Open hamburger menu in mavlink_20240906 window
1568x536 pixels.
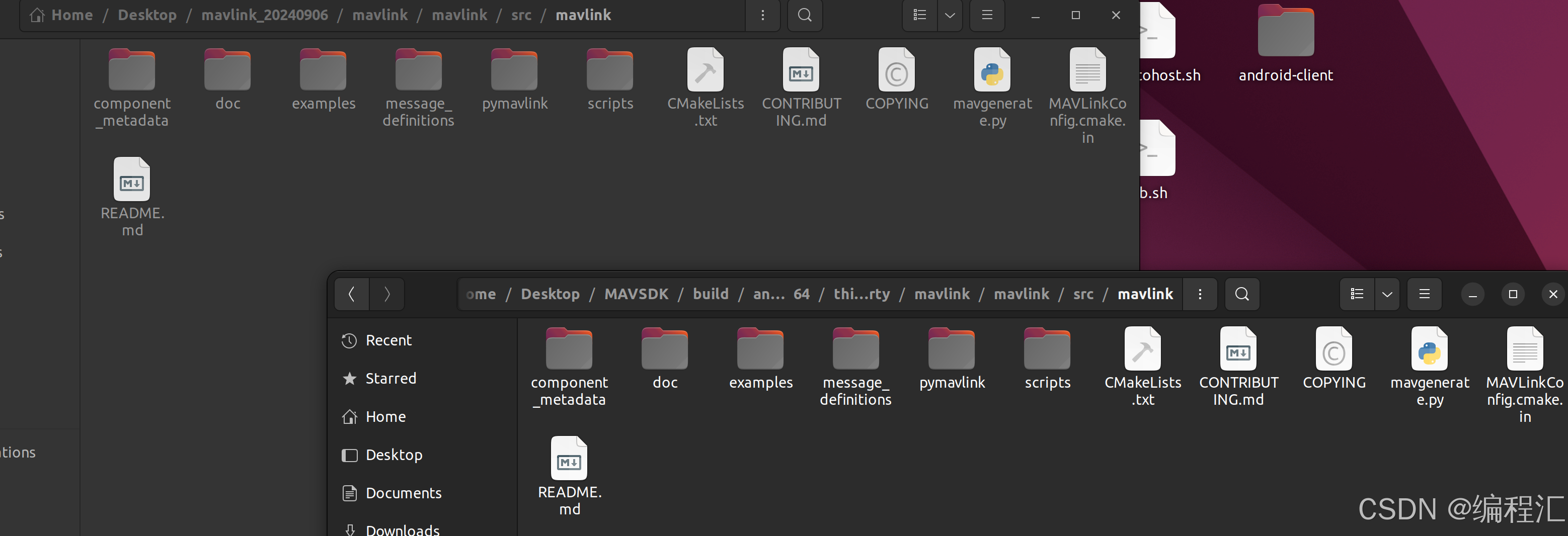click(987, 15)
